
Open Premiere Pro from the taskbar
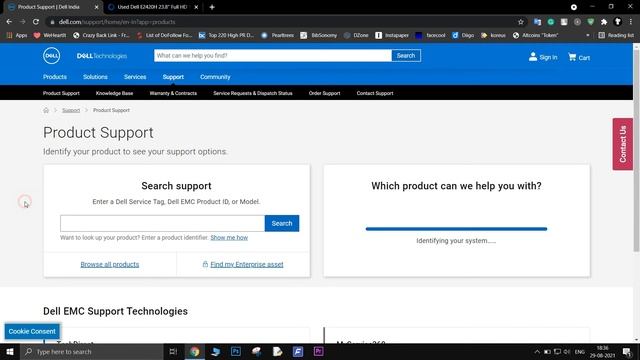(x=318, y=351)
